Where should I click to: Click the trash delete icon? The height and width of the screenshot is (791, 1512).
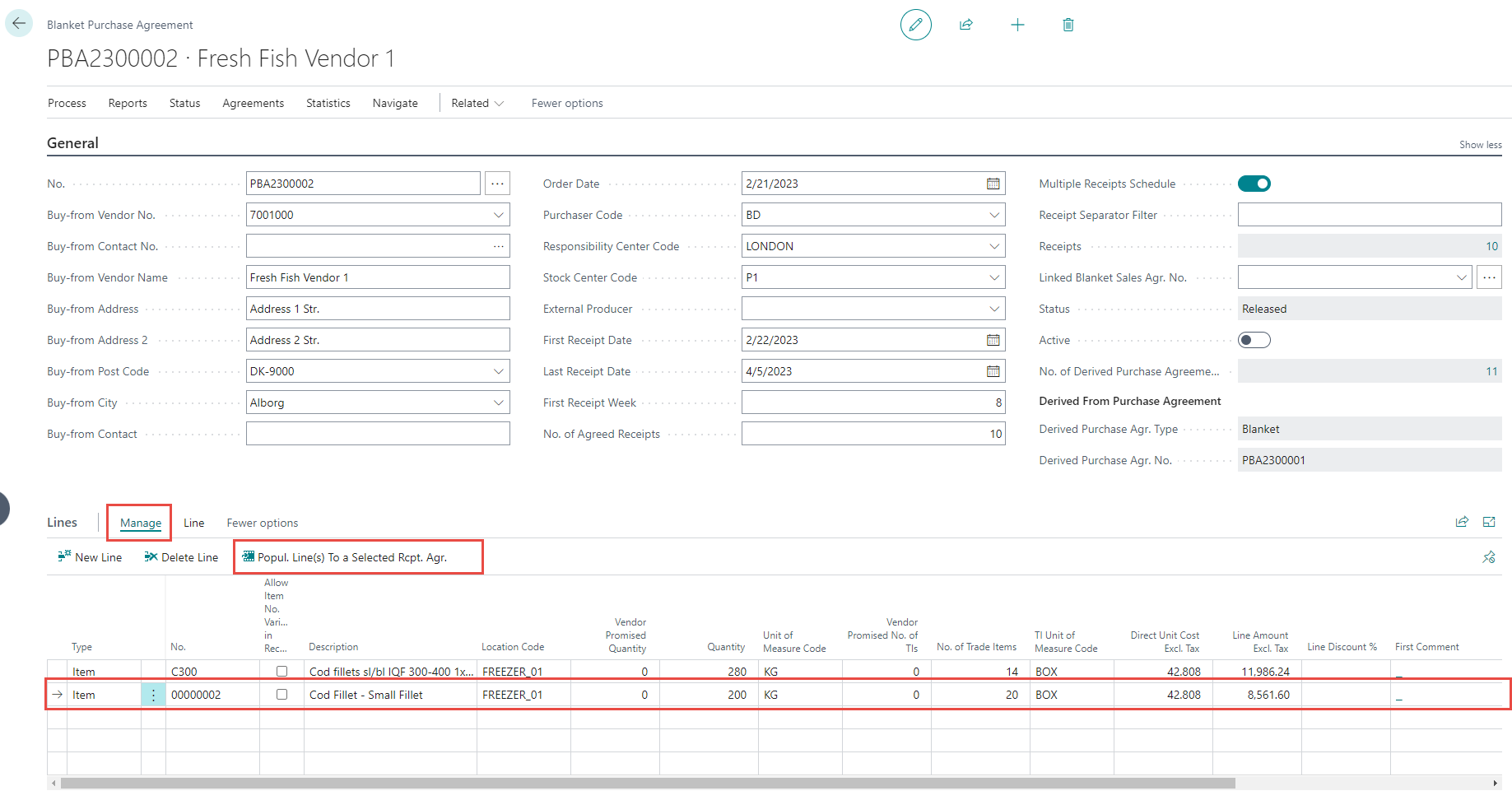coord(1068,25)
